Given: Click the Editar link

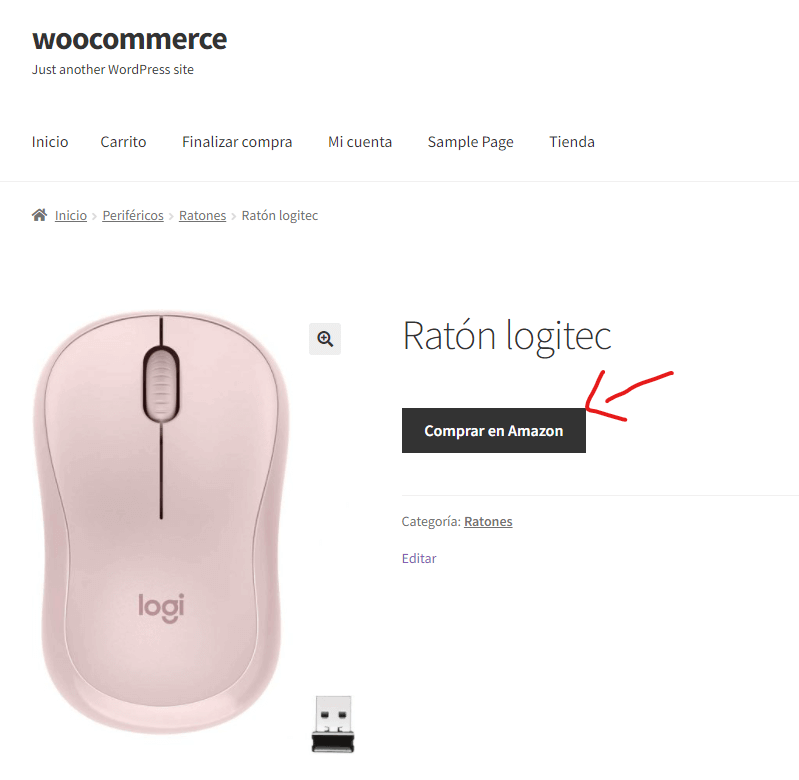Looking at the screenshot, I should point(419,558).
